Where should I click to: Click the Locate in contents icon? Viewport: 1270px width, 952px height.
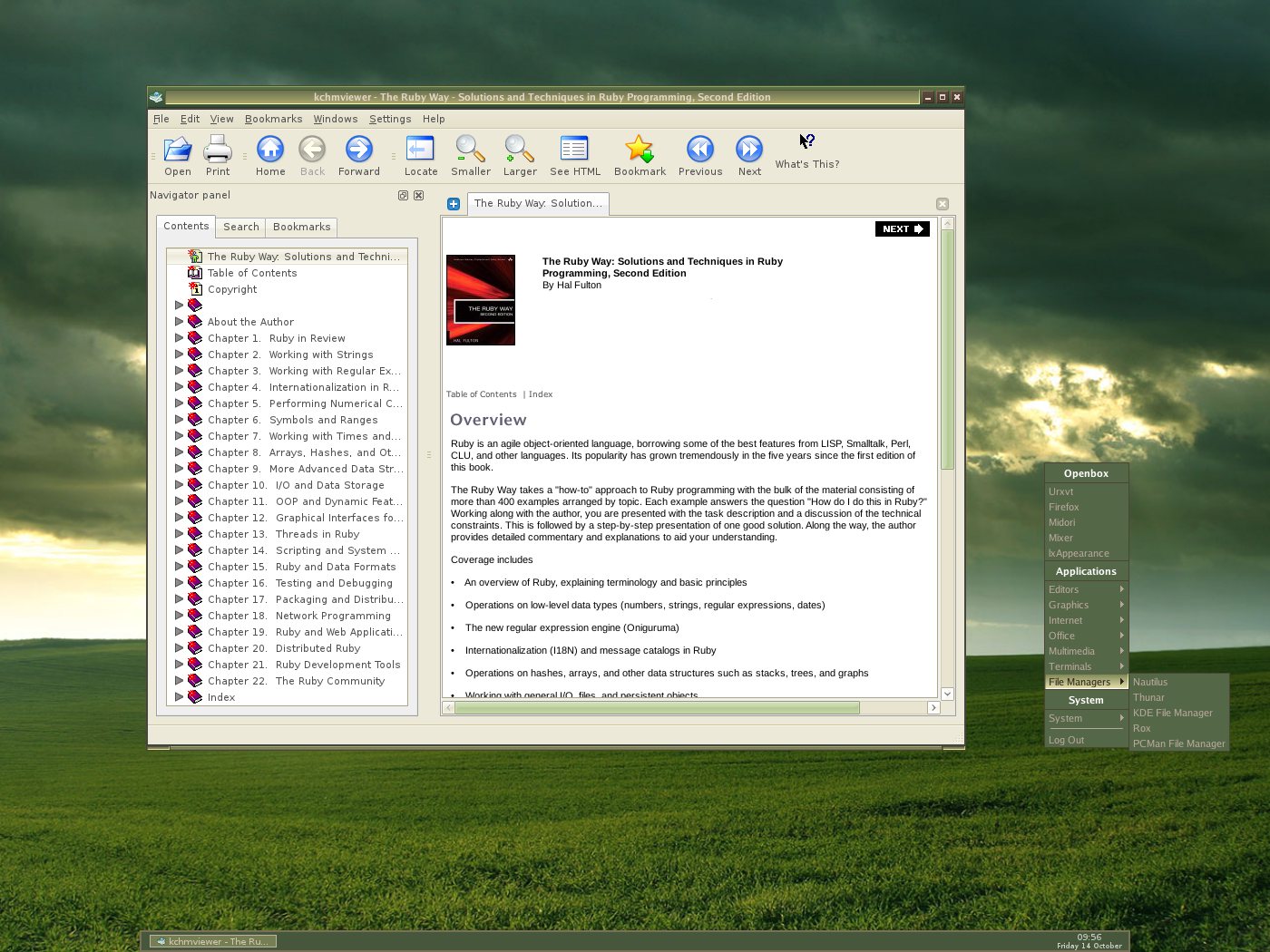pyautogui.click(x=421, y=150)
